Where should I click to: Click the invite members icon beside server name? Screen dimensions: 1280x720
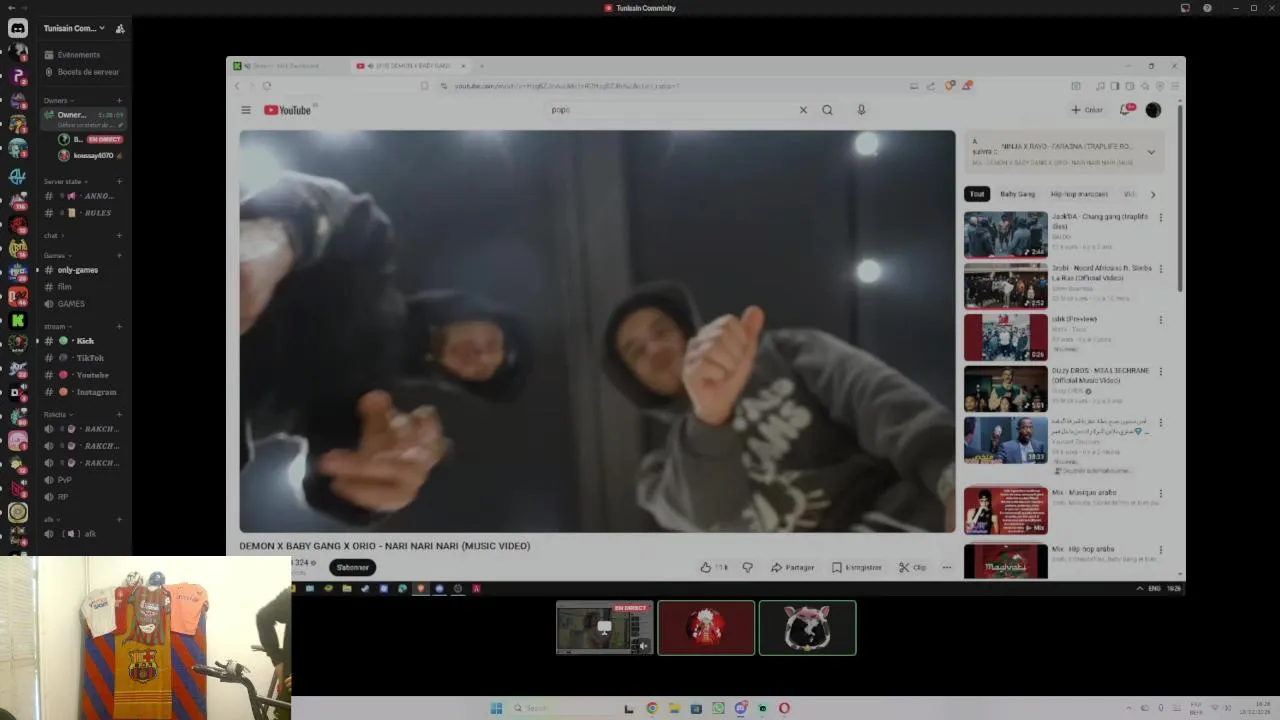120,29
